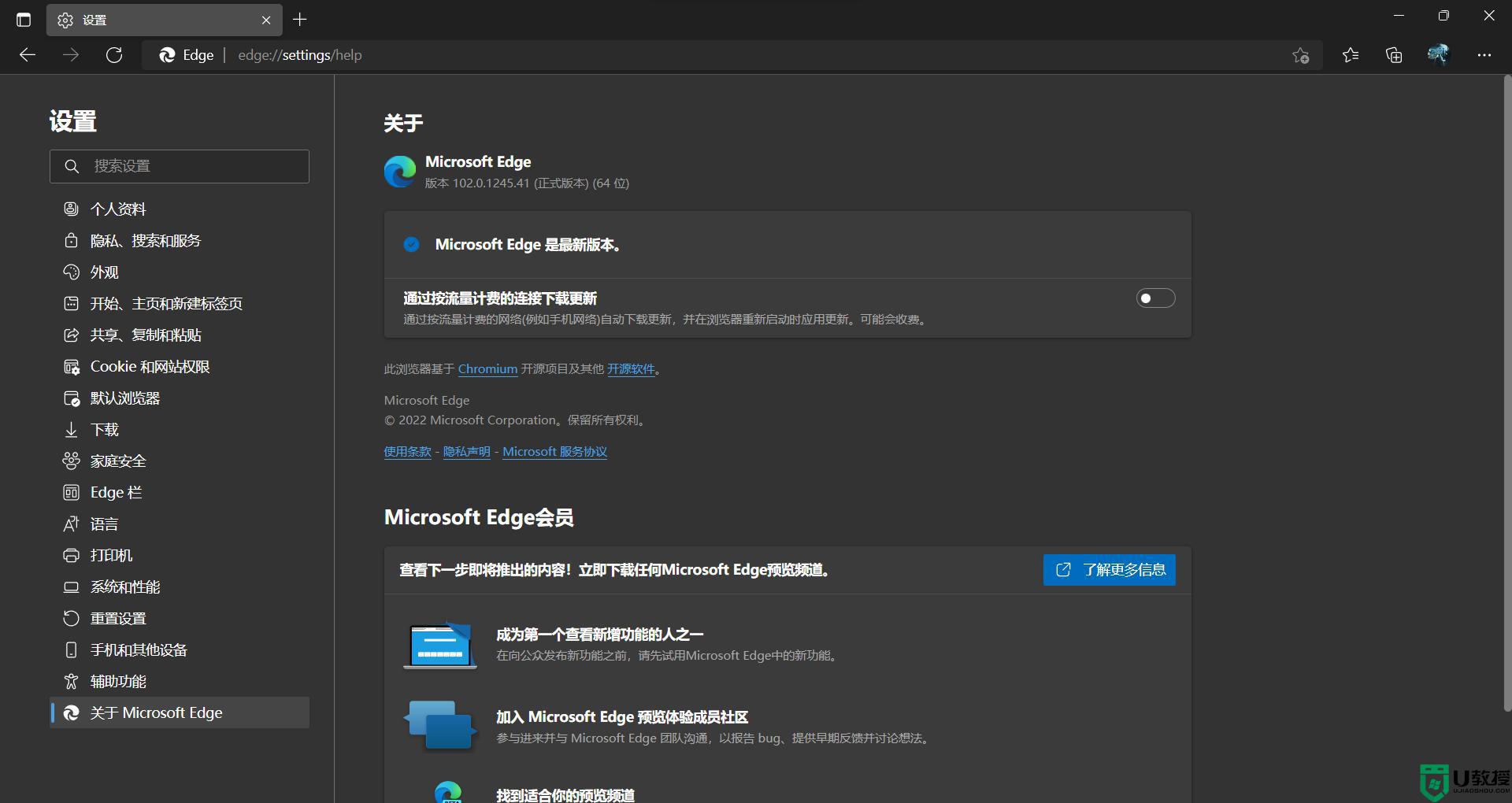Open 系统和性能 settings
1512x803 pixels.
pos(180,587)
